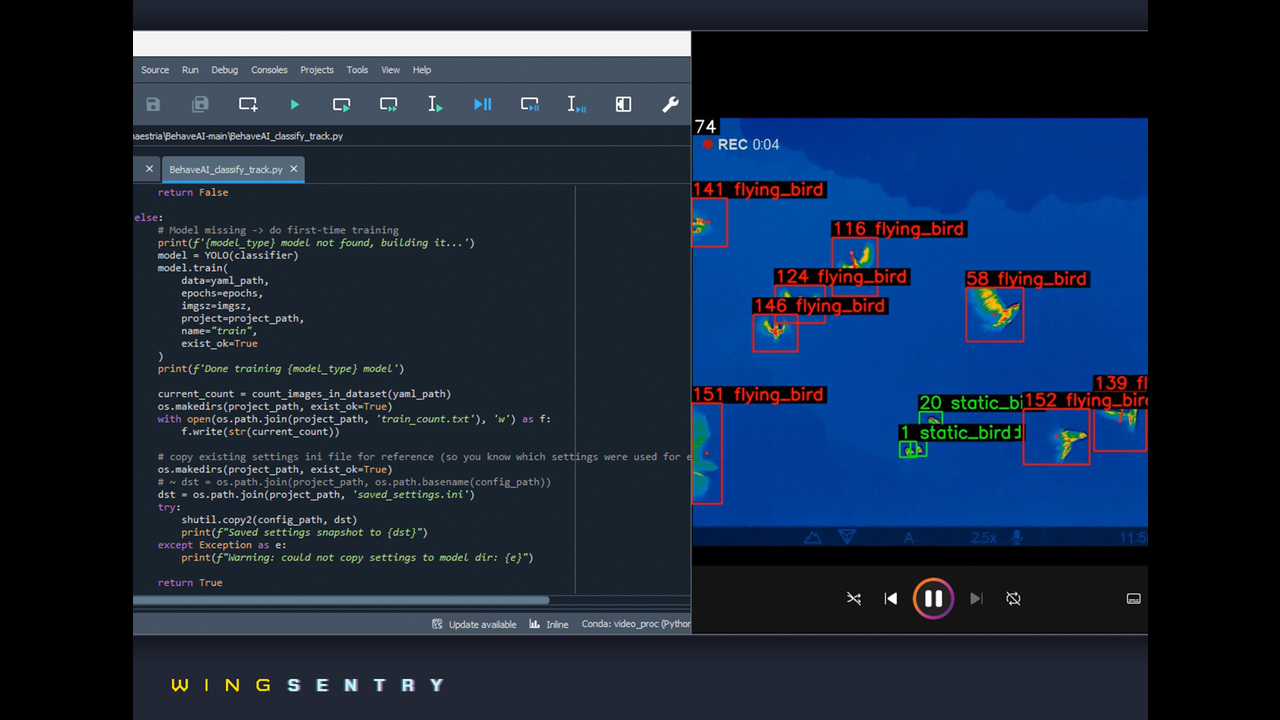Click the Save file icon in Spyder toolbar
Viewport: 1280px width, 720px height.
click(153, 104)
